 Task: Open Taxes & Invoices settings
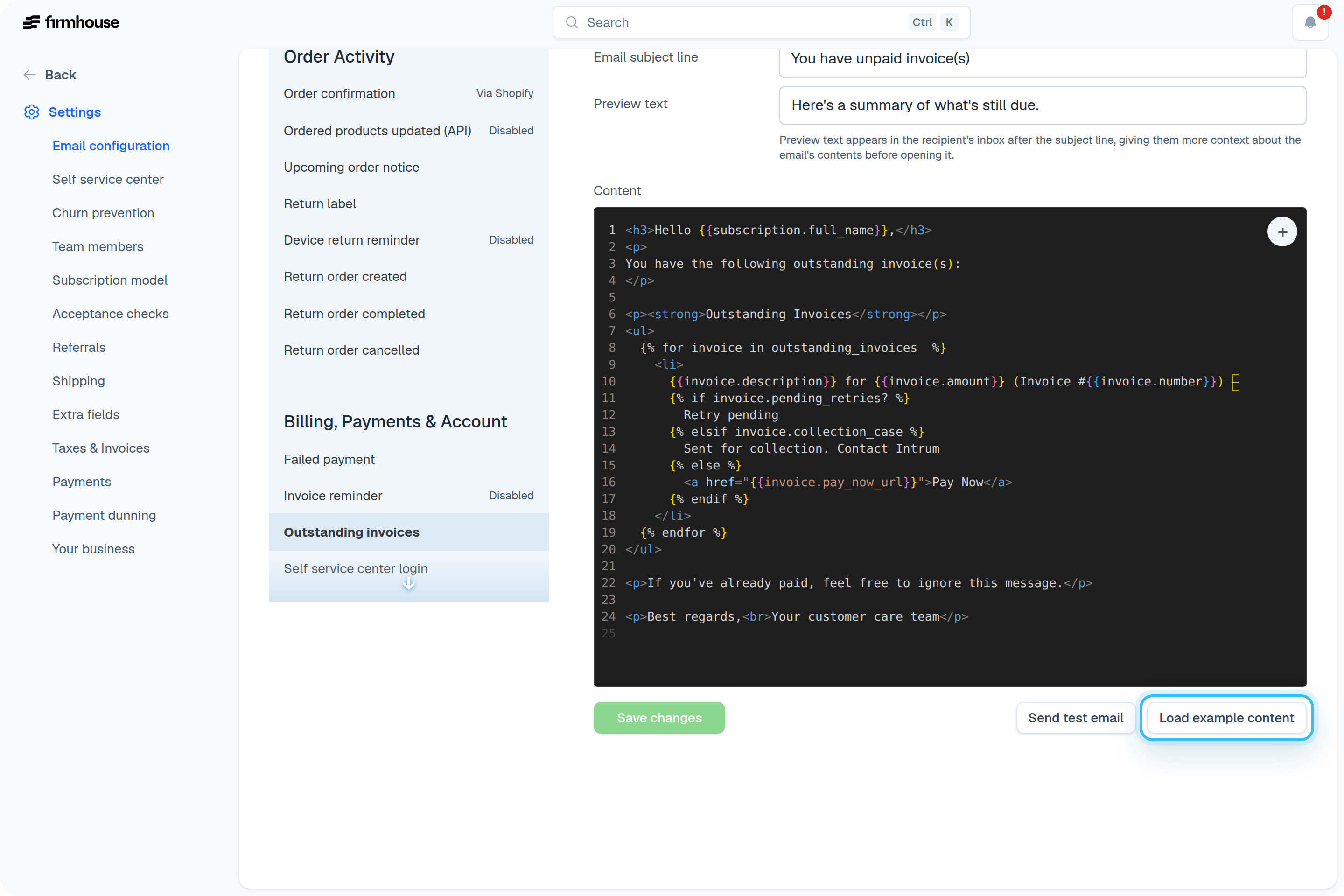[101, 448]
